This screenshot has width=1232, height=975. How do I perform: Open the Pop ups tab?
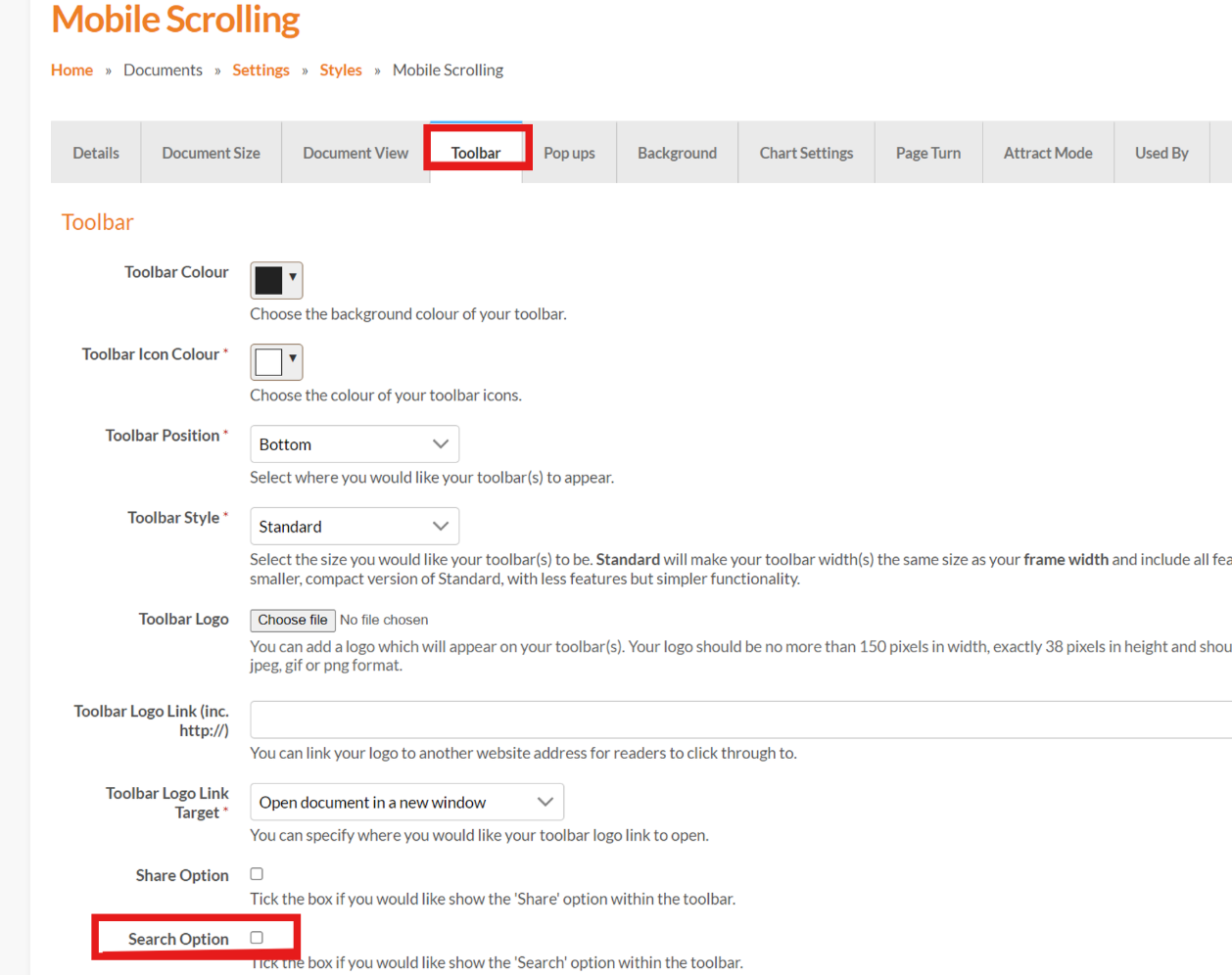(569, 154)
